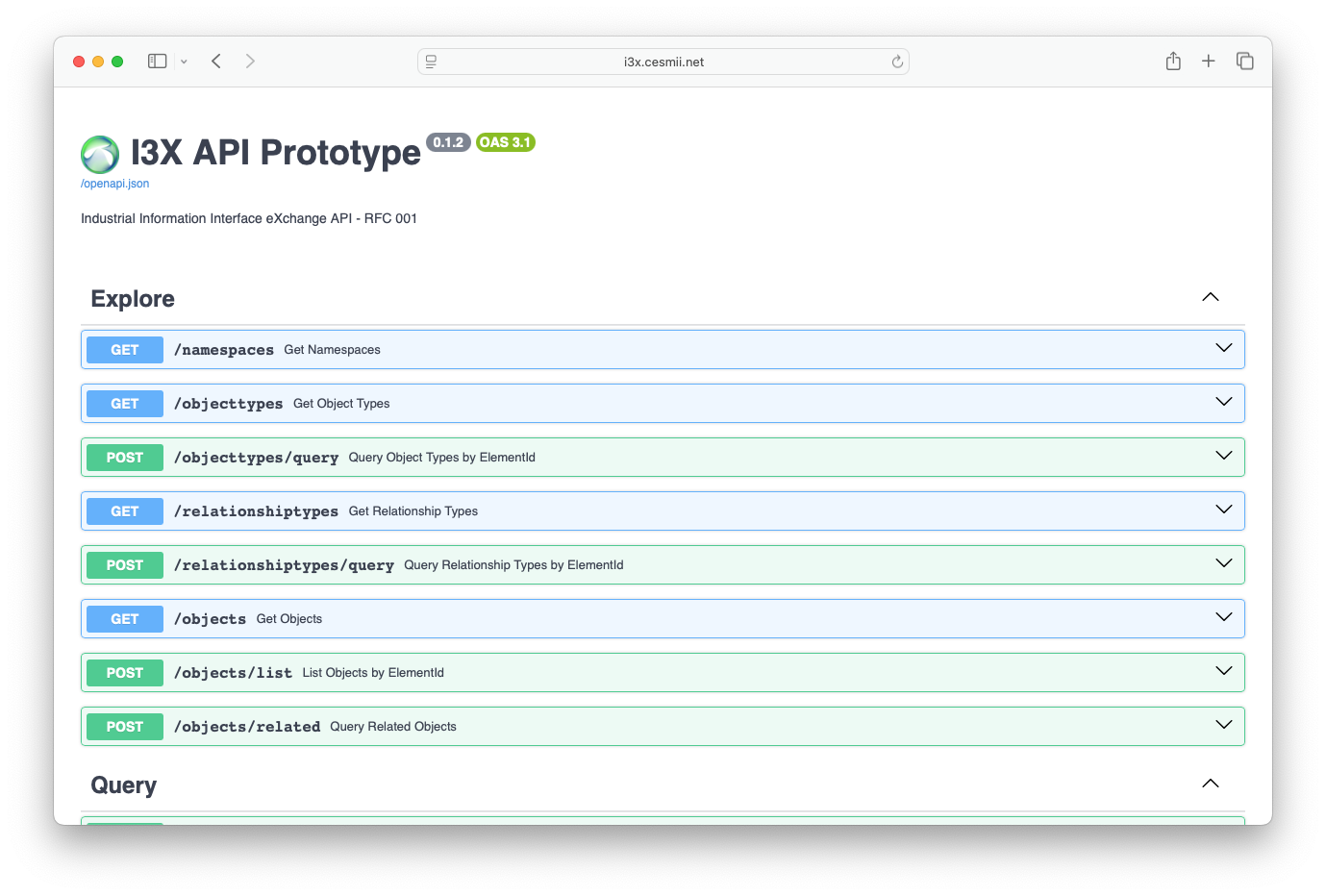1326x896 pixels.
Task: Expand the POST /objects/related endpoint
Action: 1223,725
